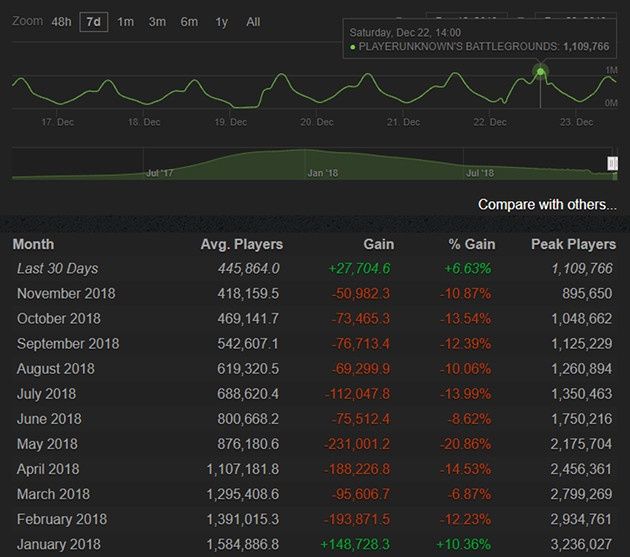Screen dimensions: 630x557
Task: Click the 1,109,766 peak players table value
Action: pyautogui.click(x=582, y=268)
